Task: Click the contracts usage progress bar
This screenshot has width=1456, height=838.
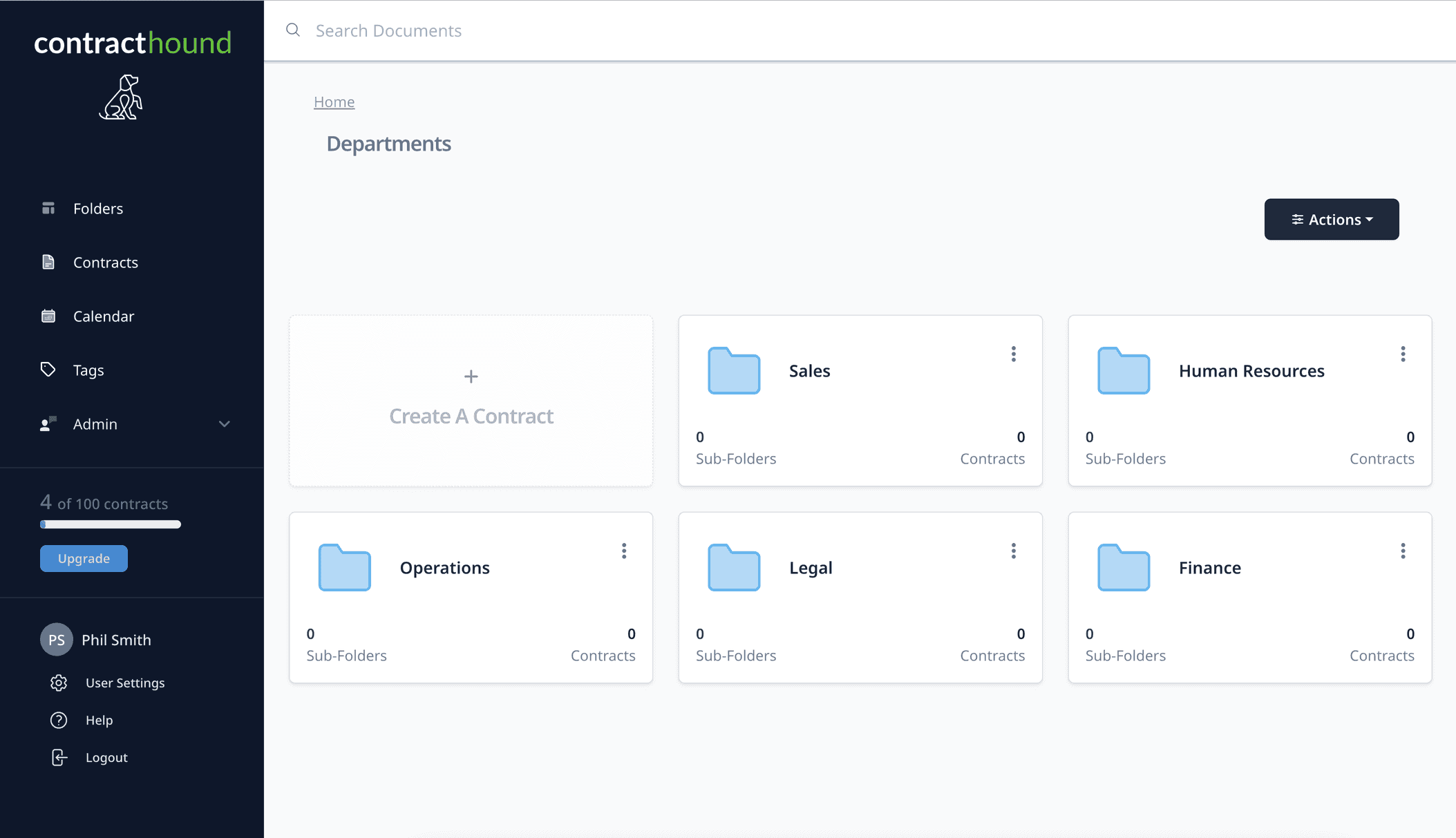Action: (110, 524)
